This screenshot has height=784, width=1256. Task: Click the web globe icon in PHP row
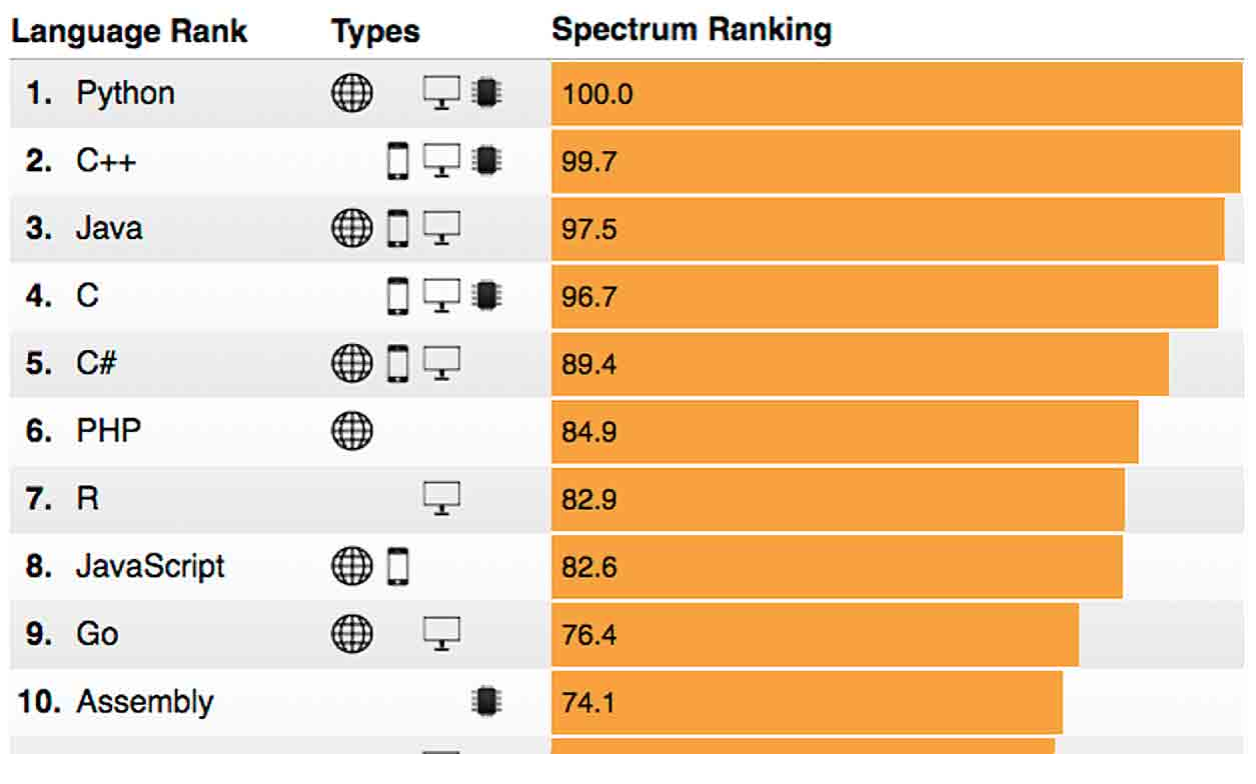[351, 432]
